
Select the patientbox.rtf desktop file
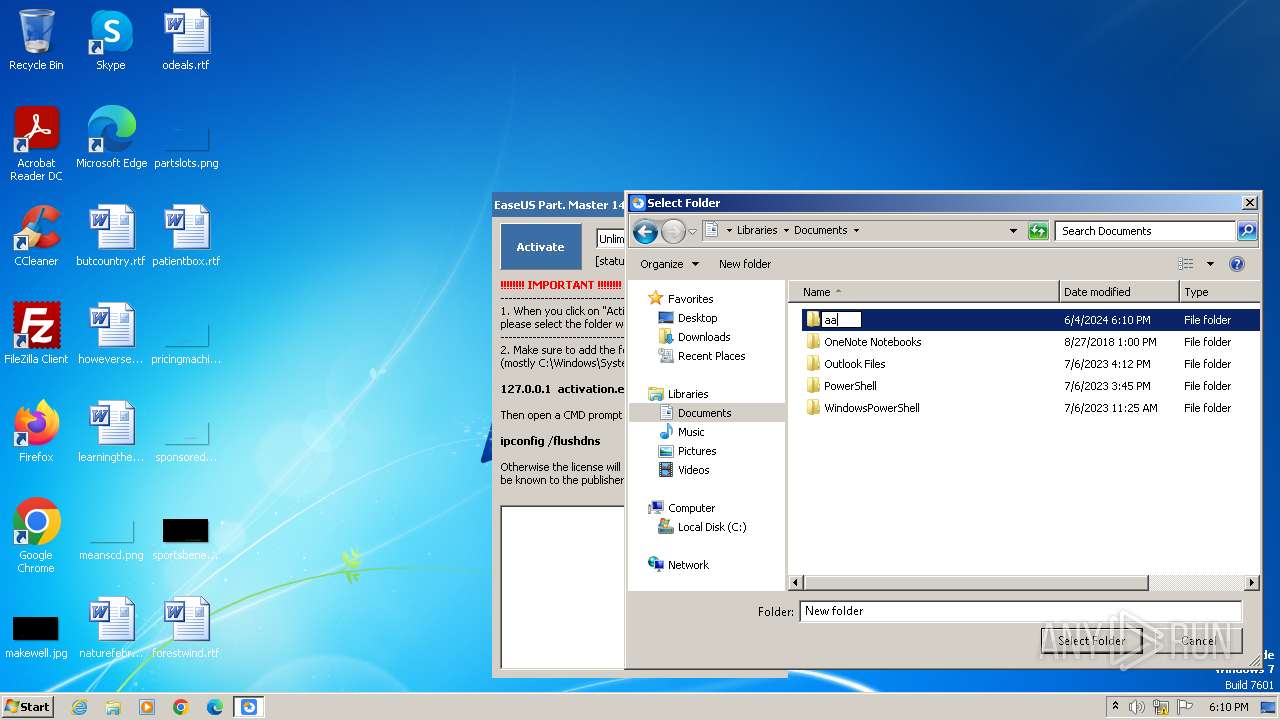[x=186, y=236]
